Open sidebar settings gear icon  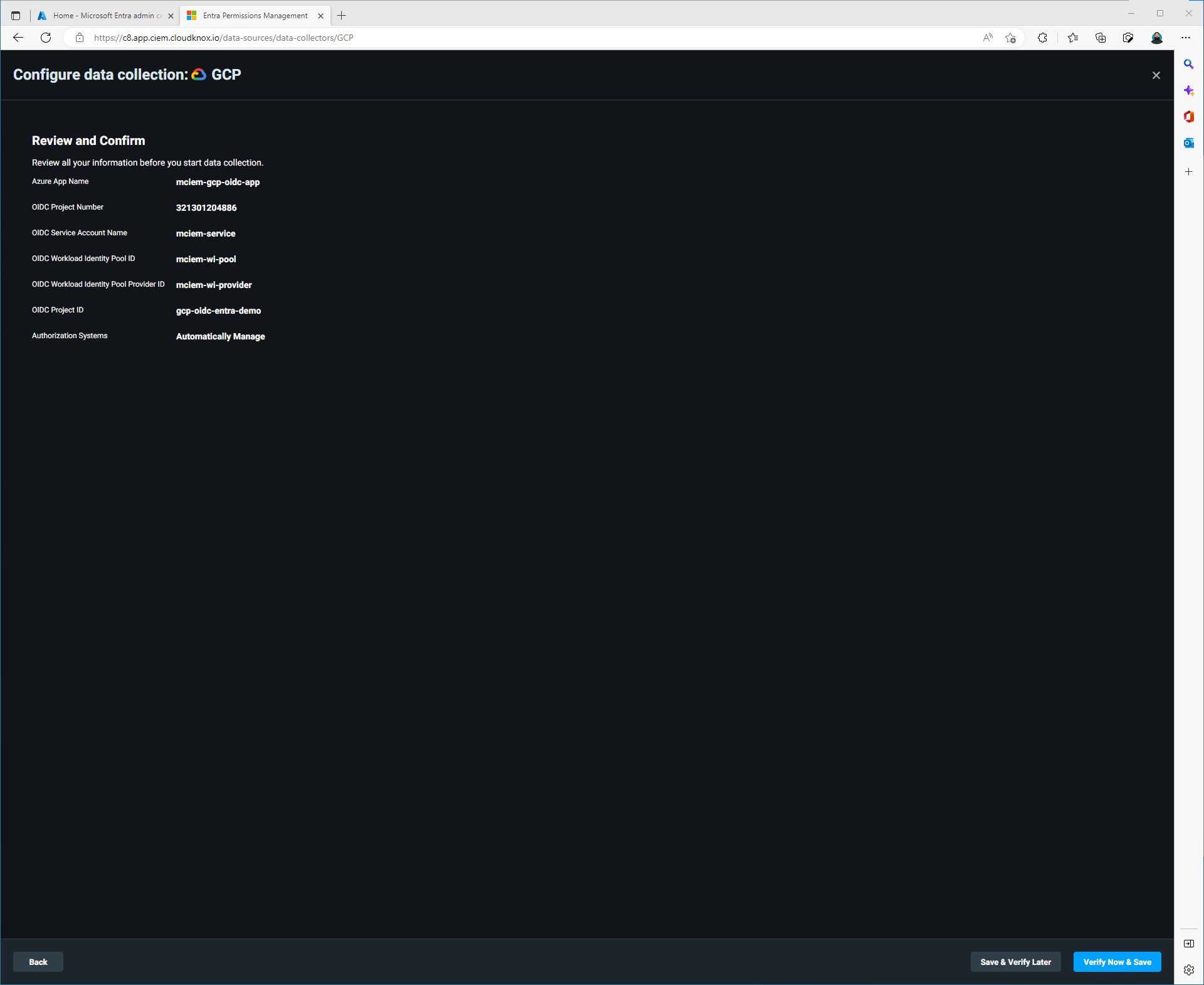coord(1188,970)
